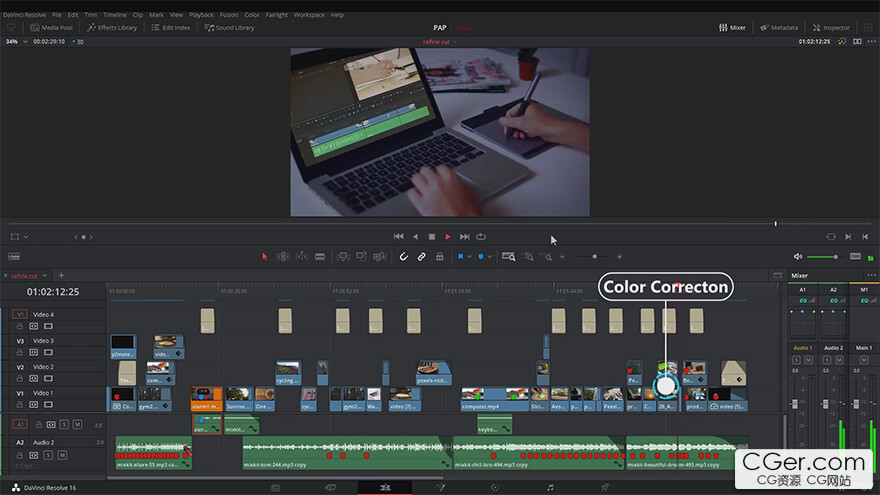Image resolution: width=880 pixels, height=495 pixels.
Task: Open mixer options three-dot menu
Action: pyautogui.click(x=871, y=276)
